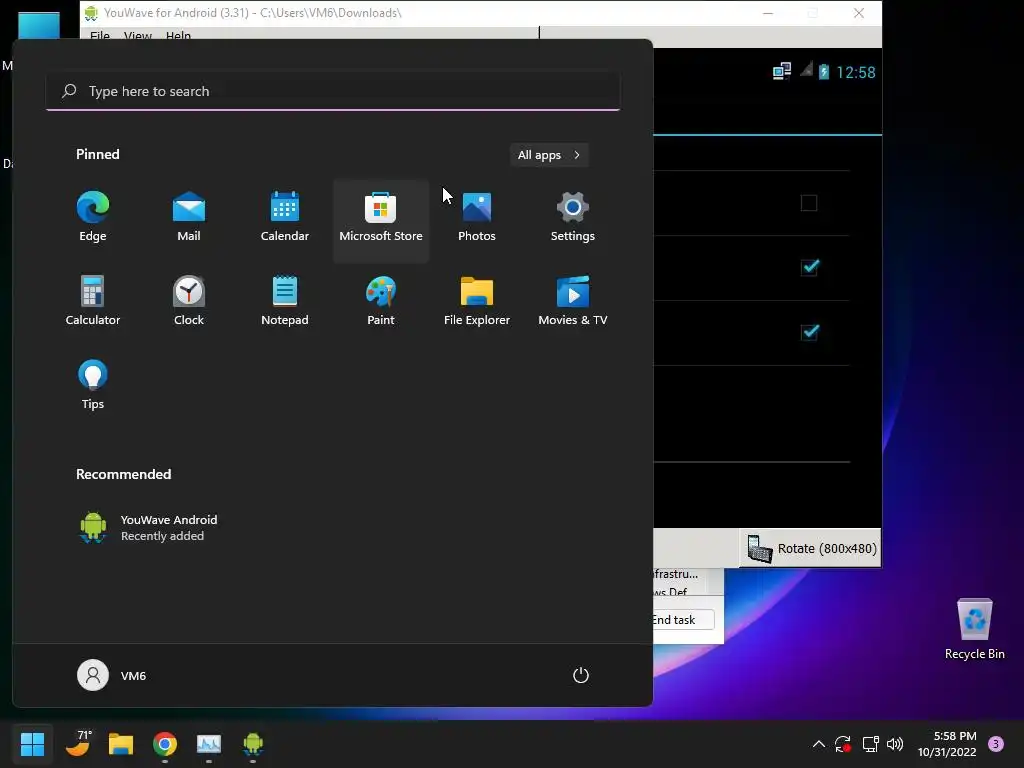
Task: Click the sync update tray icon
Action: pyautogui.click(x=843, y=744)
